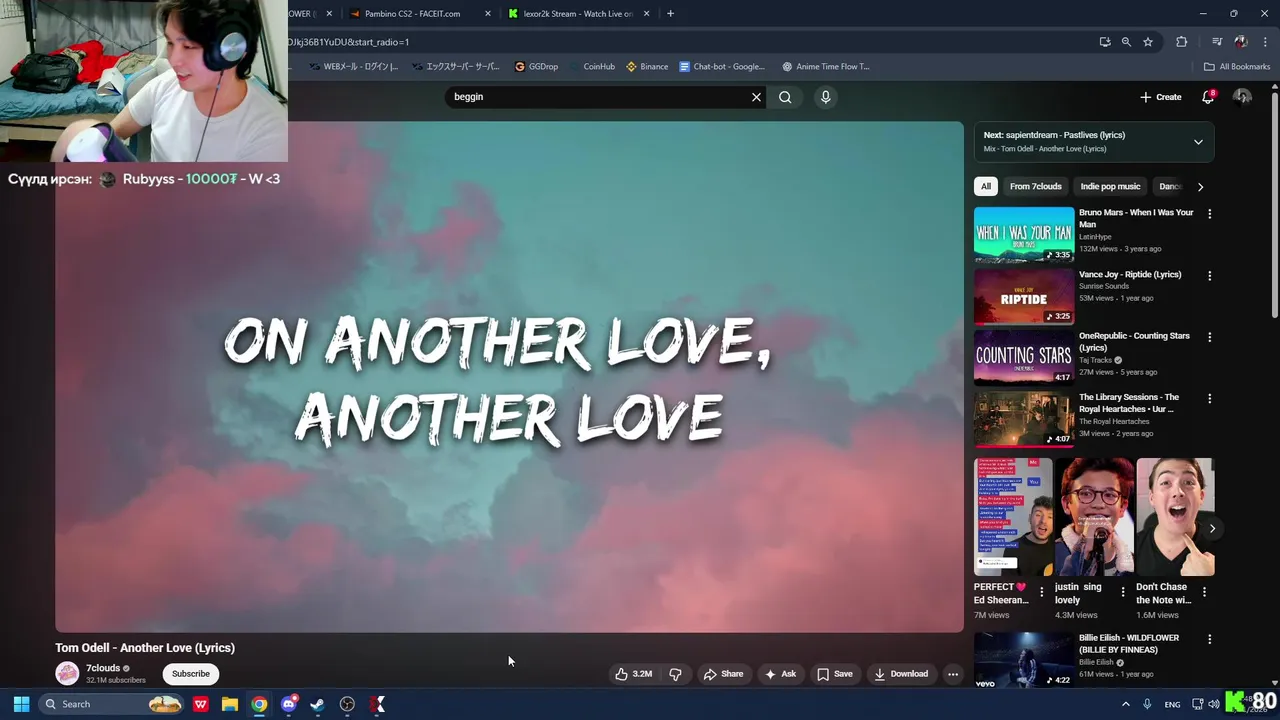Open the PERFECT Ed Sheeran short
Image resolution: width=1280 pixels, height=720 pixels.
[x=1013, y=517]
